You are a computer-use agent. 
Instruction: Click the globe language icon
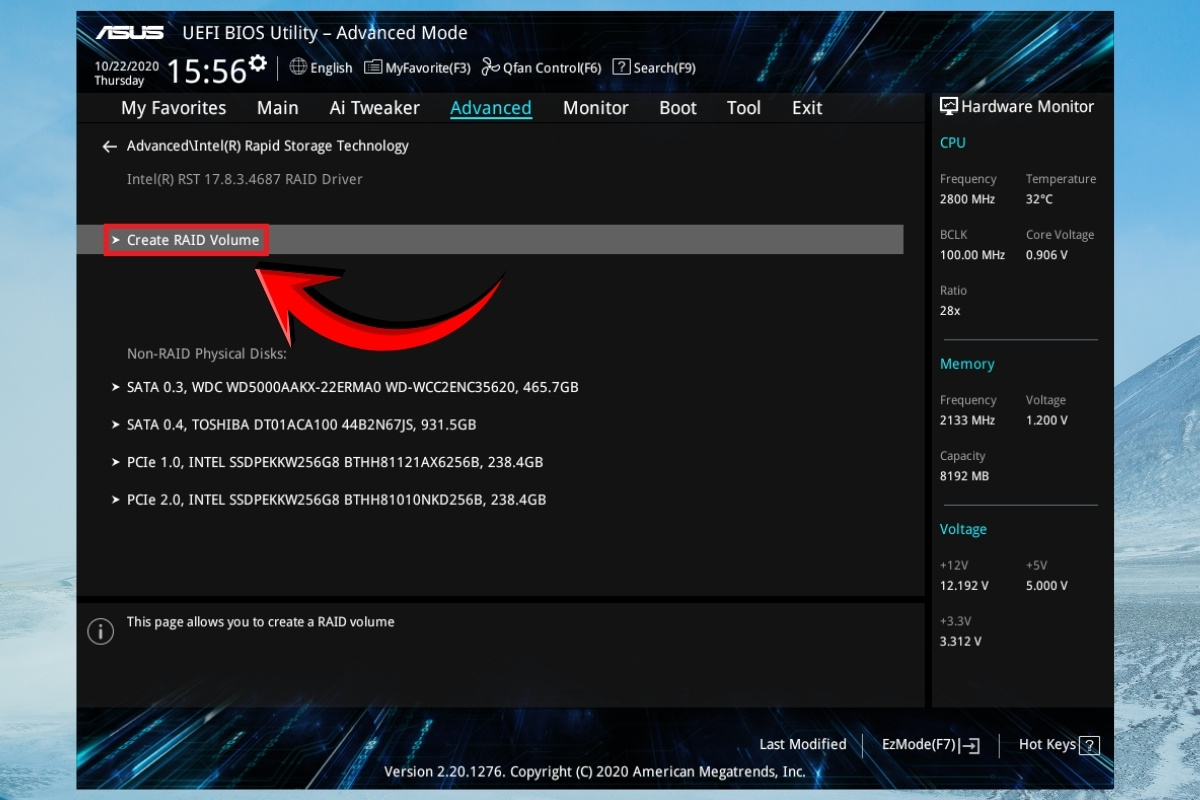(298, 67)
